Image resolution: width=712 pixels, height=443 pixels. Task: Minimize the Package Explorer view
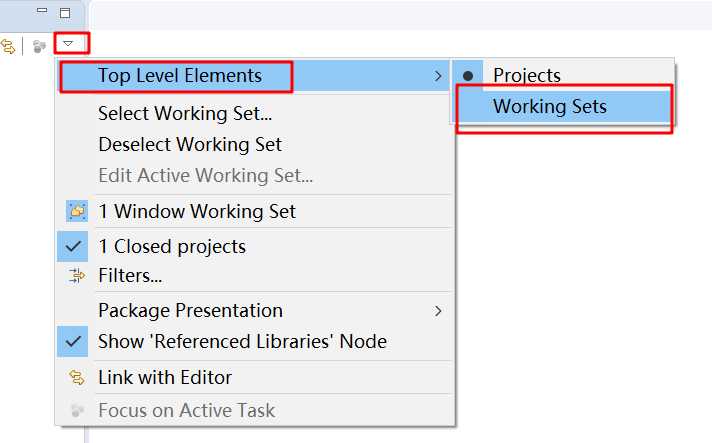(x=42, y=10)
